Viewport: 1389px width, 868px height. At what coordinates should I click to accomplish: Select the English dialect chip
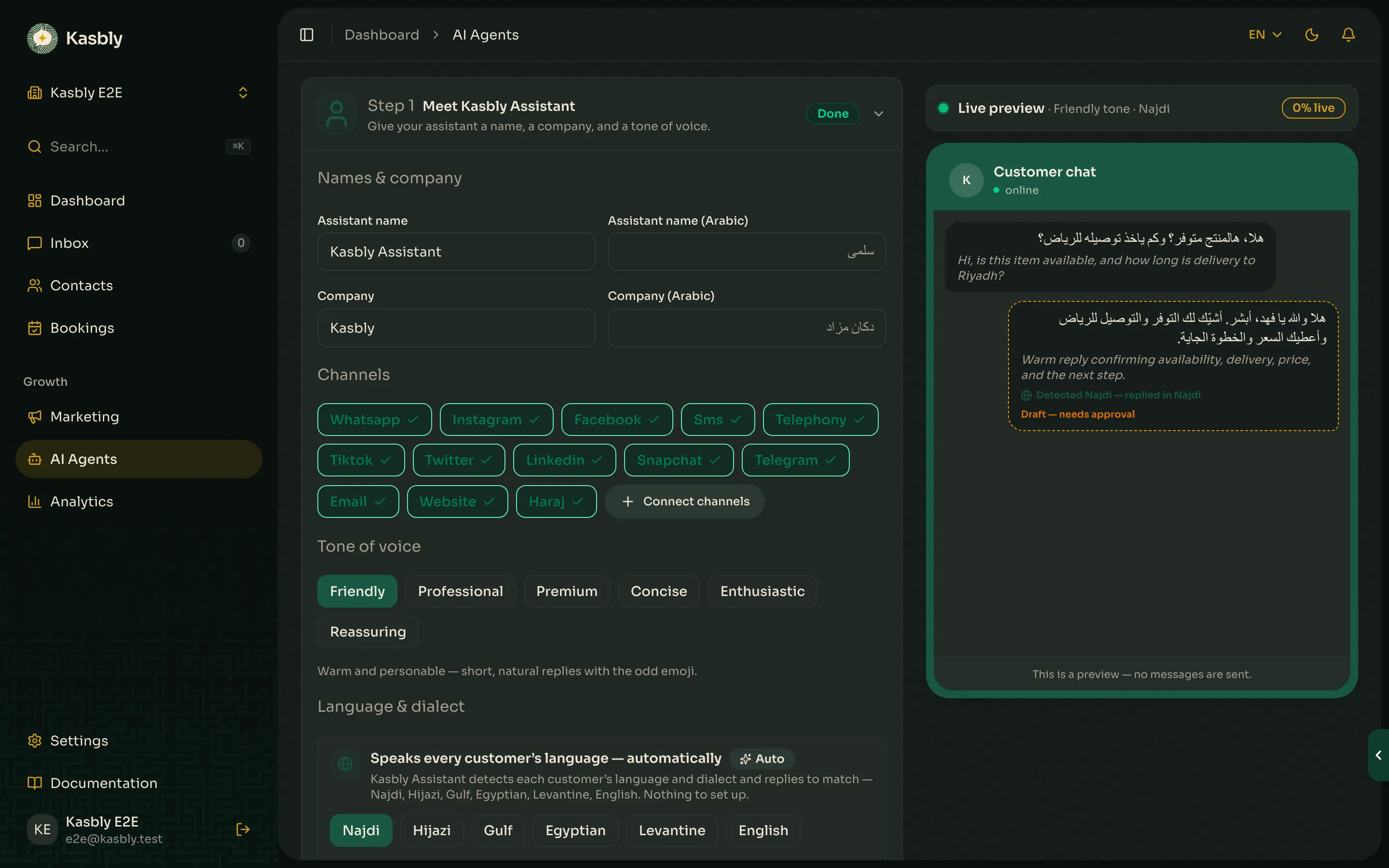click(x=763, y=830)
